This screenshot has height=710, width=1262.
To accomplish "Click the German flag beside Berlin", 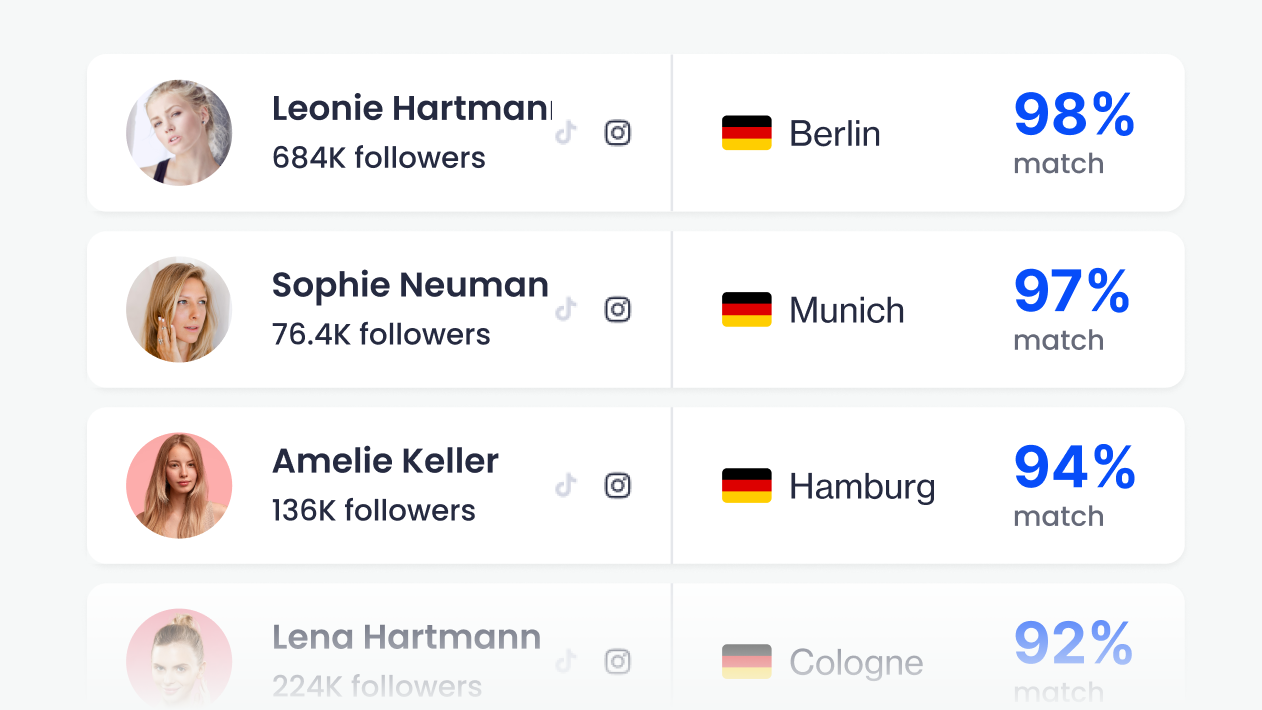I will pyautogui.click(x=747, y=133).
